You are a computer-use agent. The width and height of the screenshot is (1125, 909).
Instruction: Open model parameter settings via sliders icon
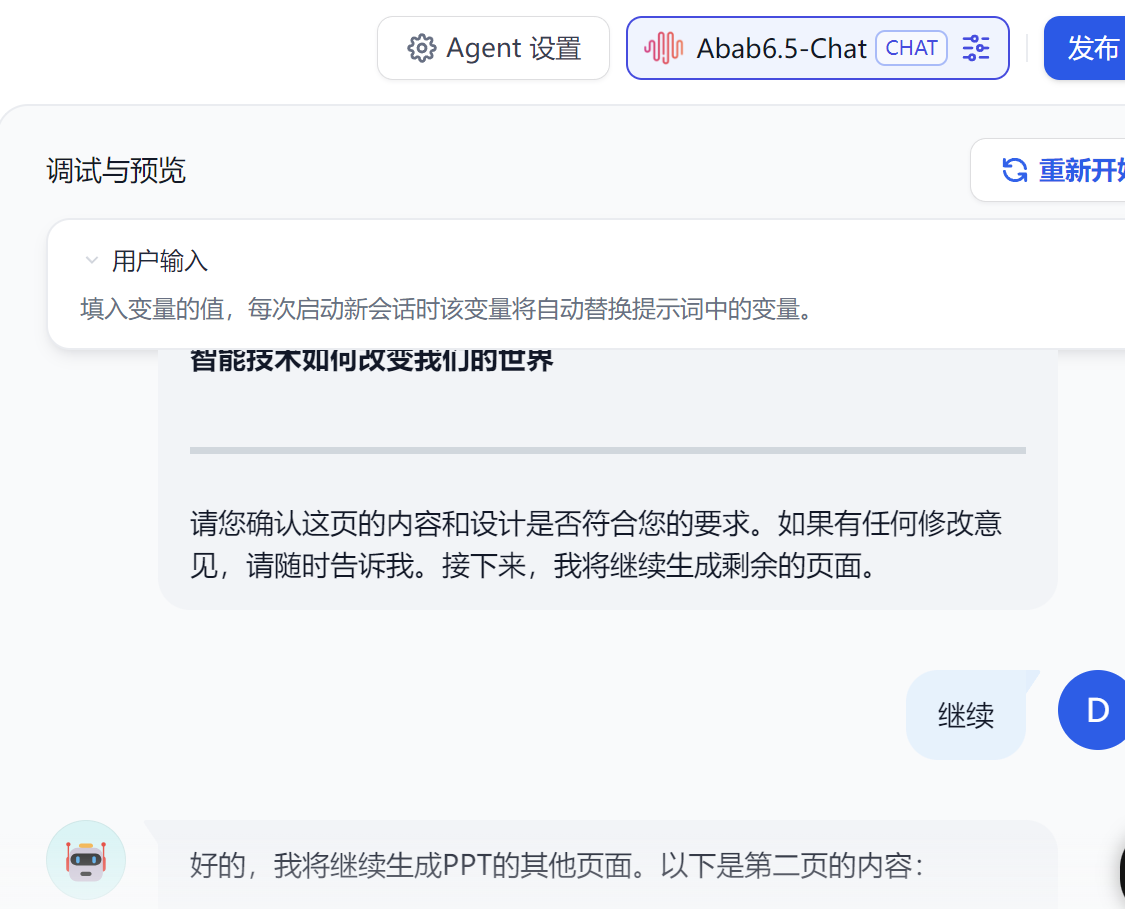pos(975,47)
